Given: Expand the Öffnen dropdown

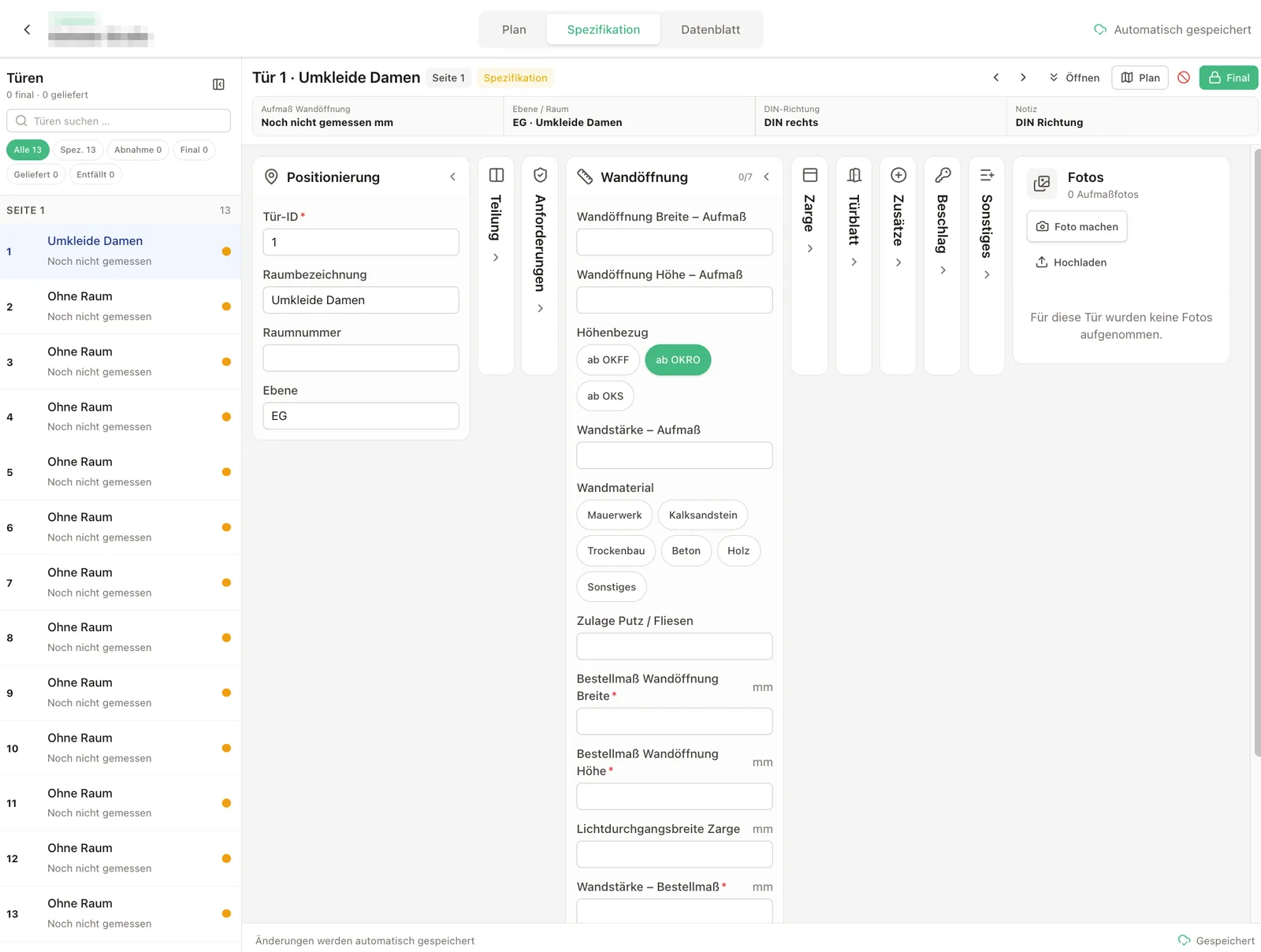Looking at the screenshot, I should coord(1074,77).
